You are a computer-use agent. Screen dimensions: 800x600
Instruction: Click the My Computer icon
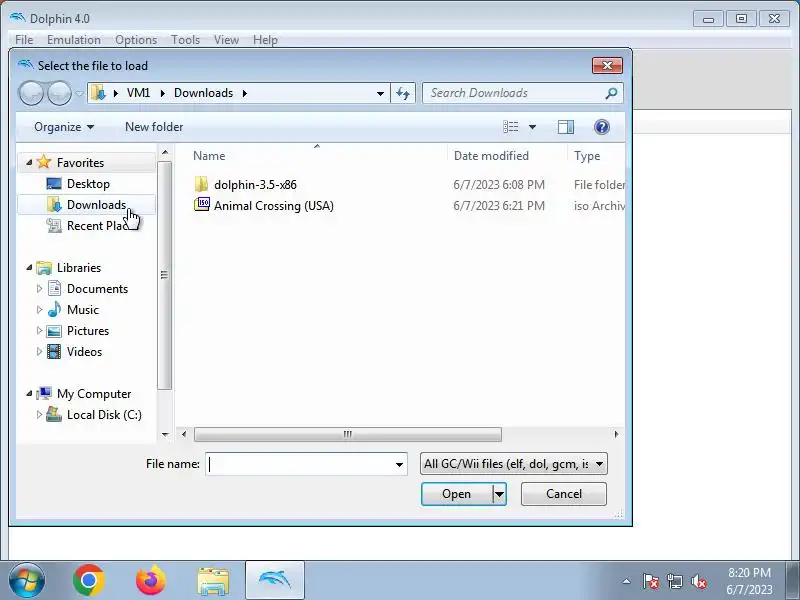[44, 393]
